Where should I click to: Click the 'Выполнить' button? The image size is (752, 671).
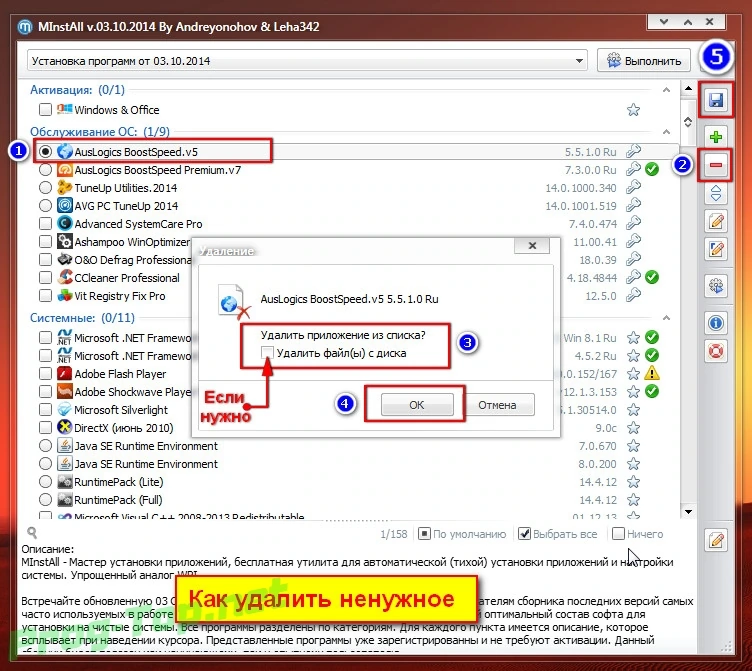point(644,61)
